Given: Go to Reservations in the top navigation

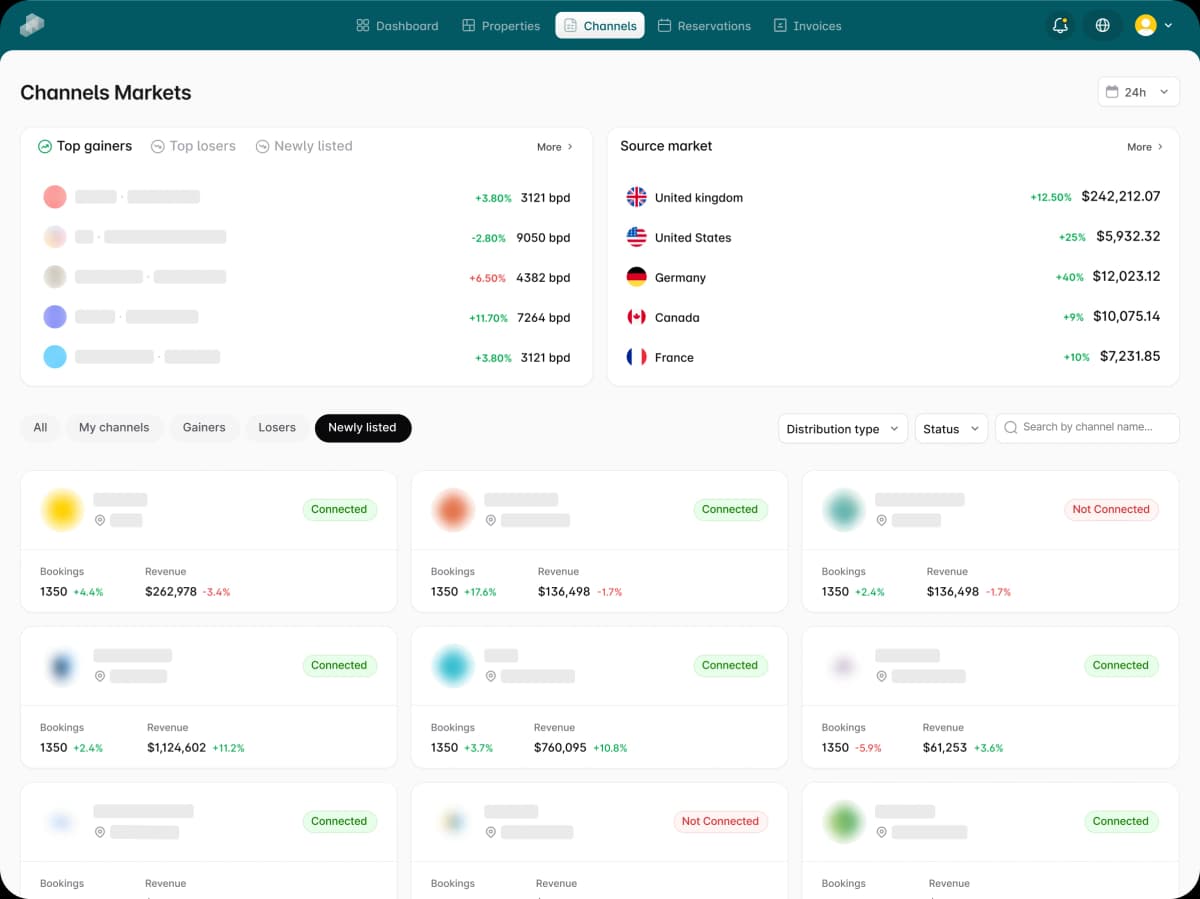Looking at the screenshot, I should pos(704,26).
